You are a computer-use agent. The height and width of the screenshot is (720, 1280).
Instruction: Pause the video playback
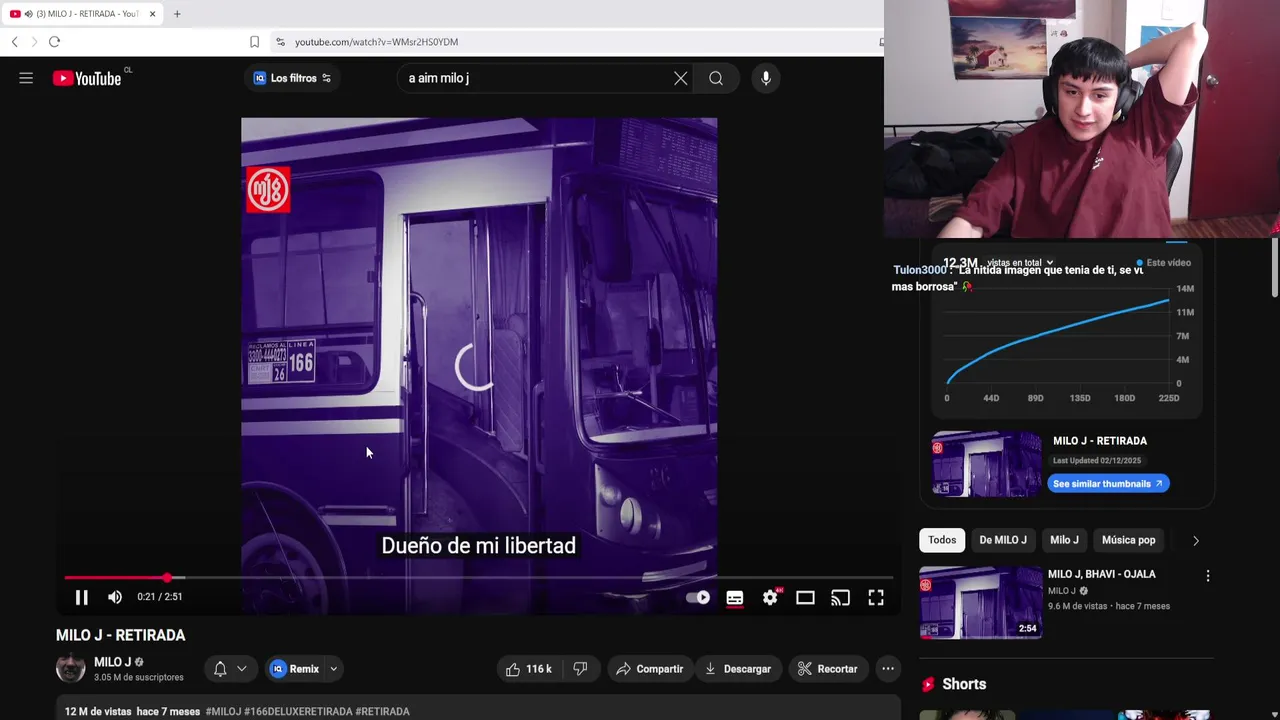point(82,597)
